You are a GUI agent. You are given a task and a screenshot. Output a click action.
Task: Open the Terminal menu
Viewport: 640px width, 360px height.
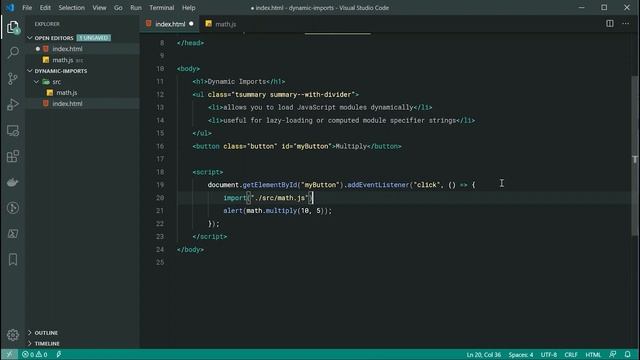[x=162, y=8]
